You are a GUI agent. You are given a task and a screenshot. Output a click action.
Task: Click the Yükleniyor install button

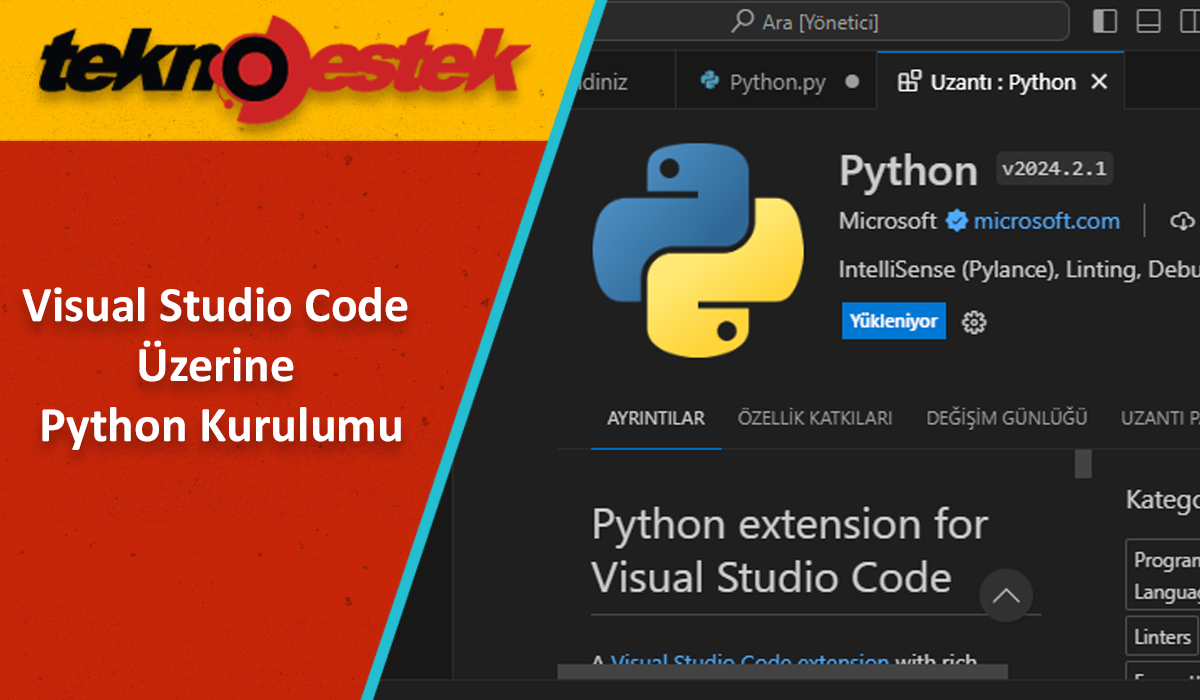[x=893, y=321]
